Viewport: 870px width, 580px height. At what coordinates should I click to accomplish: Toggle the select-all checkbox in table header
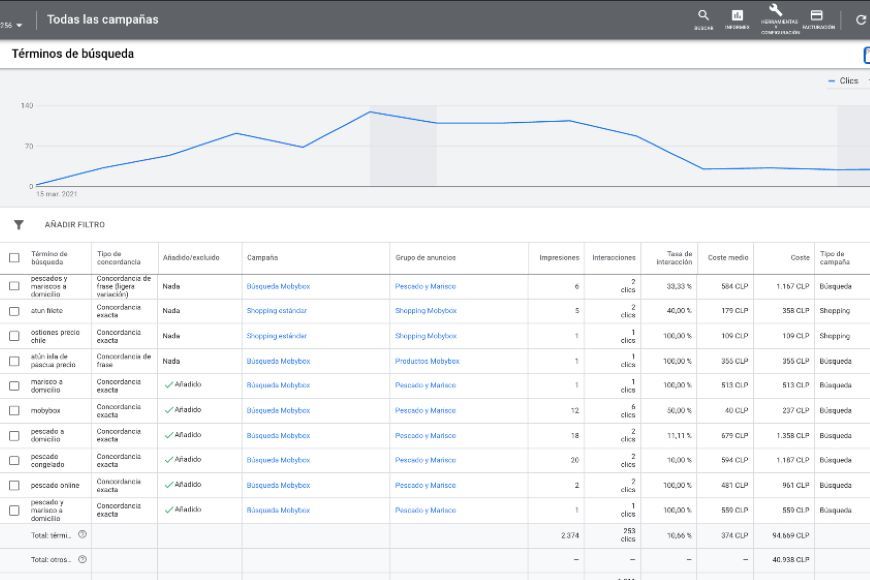[14, 258]
